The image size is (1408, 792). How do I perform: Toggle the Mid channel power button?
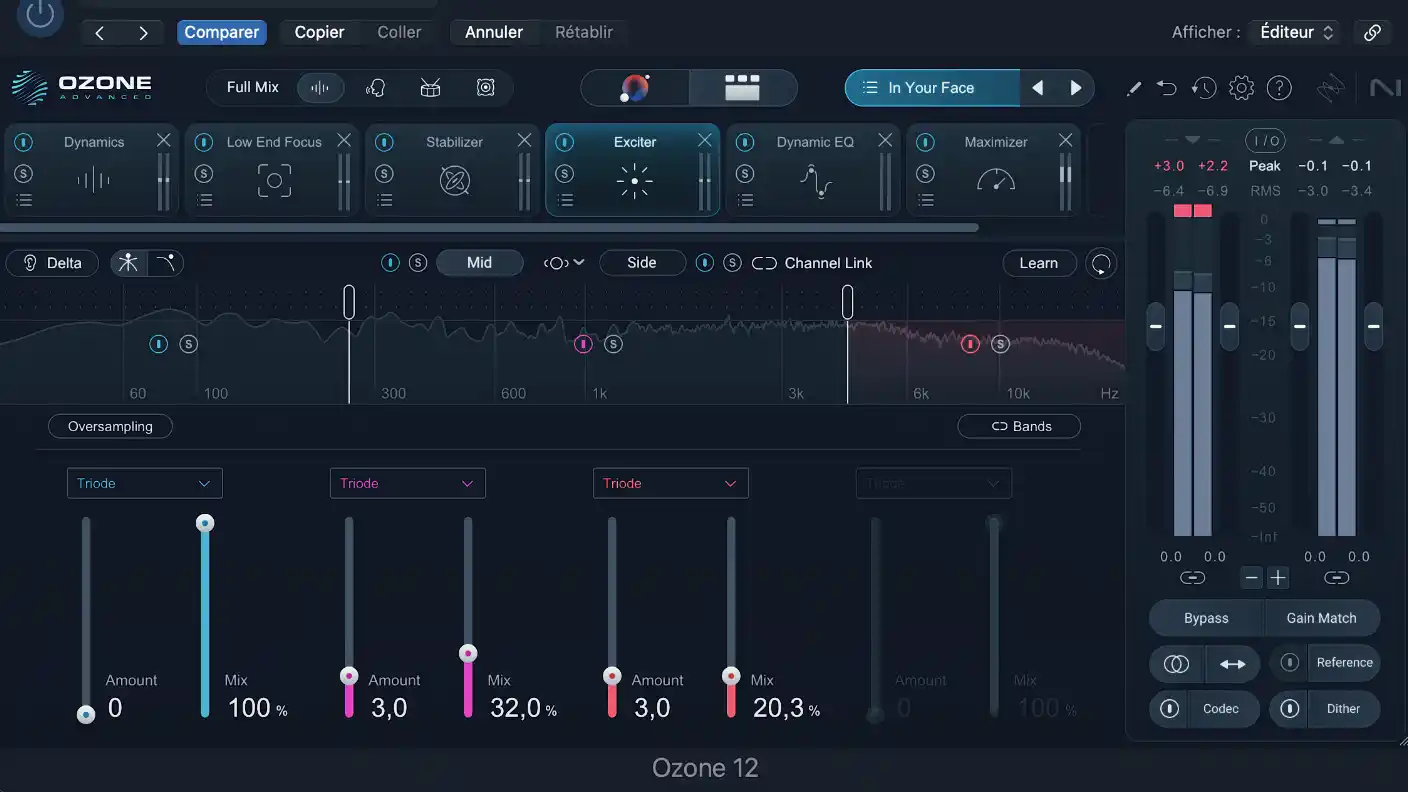coord(391,263)
